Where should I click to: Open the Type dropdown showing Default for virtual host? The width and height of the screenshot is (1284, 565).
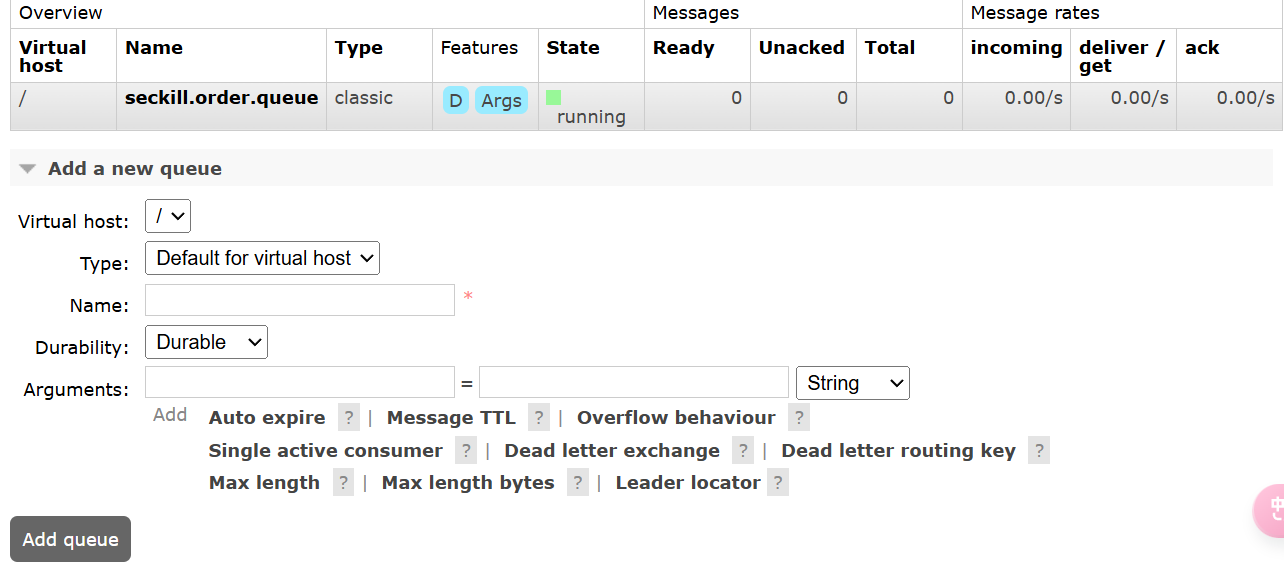pos(262,258)
